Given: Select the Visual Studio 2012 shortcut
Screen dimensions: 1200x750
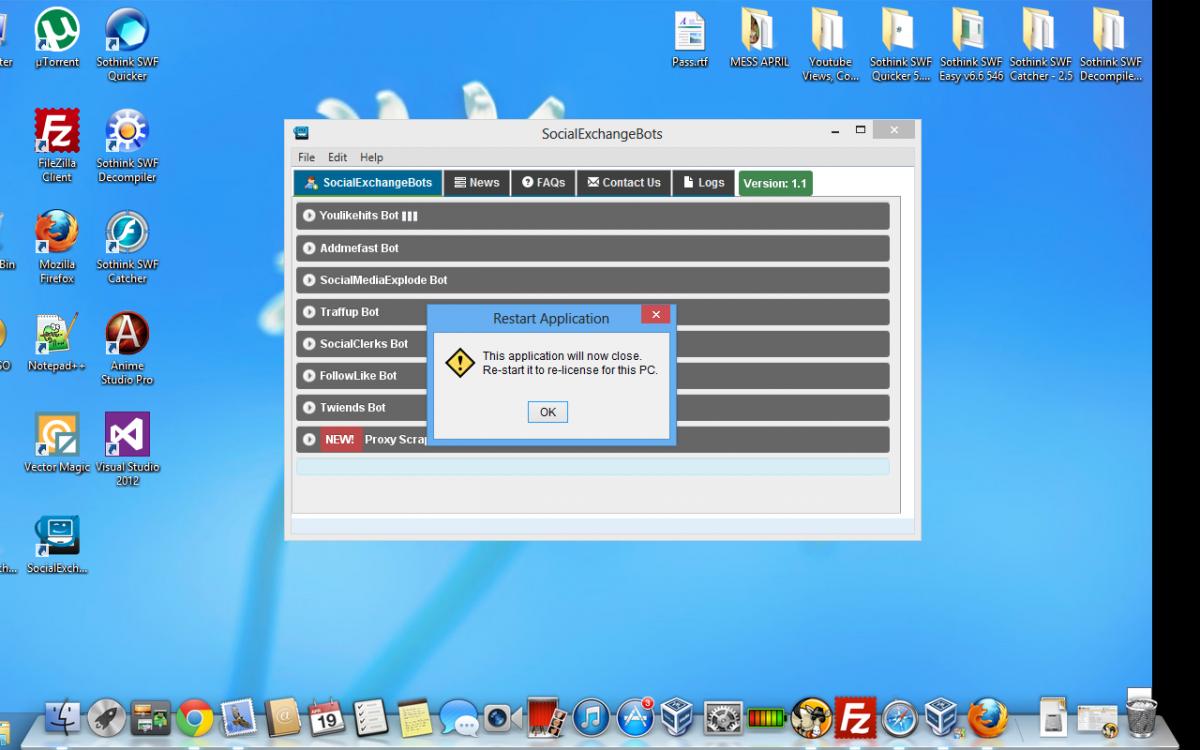Looking at the screenshot, I should coord(127,449).
